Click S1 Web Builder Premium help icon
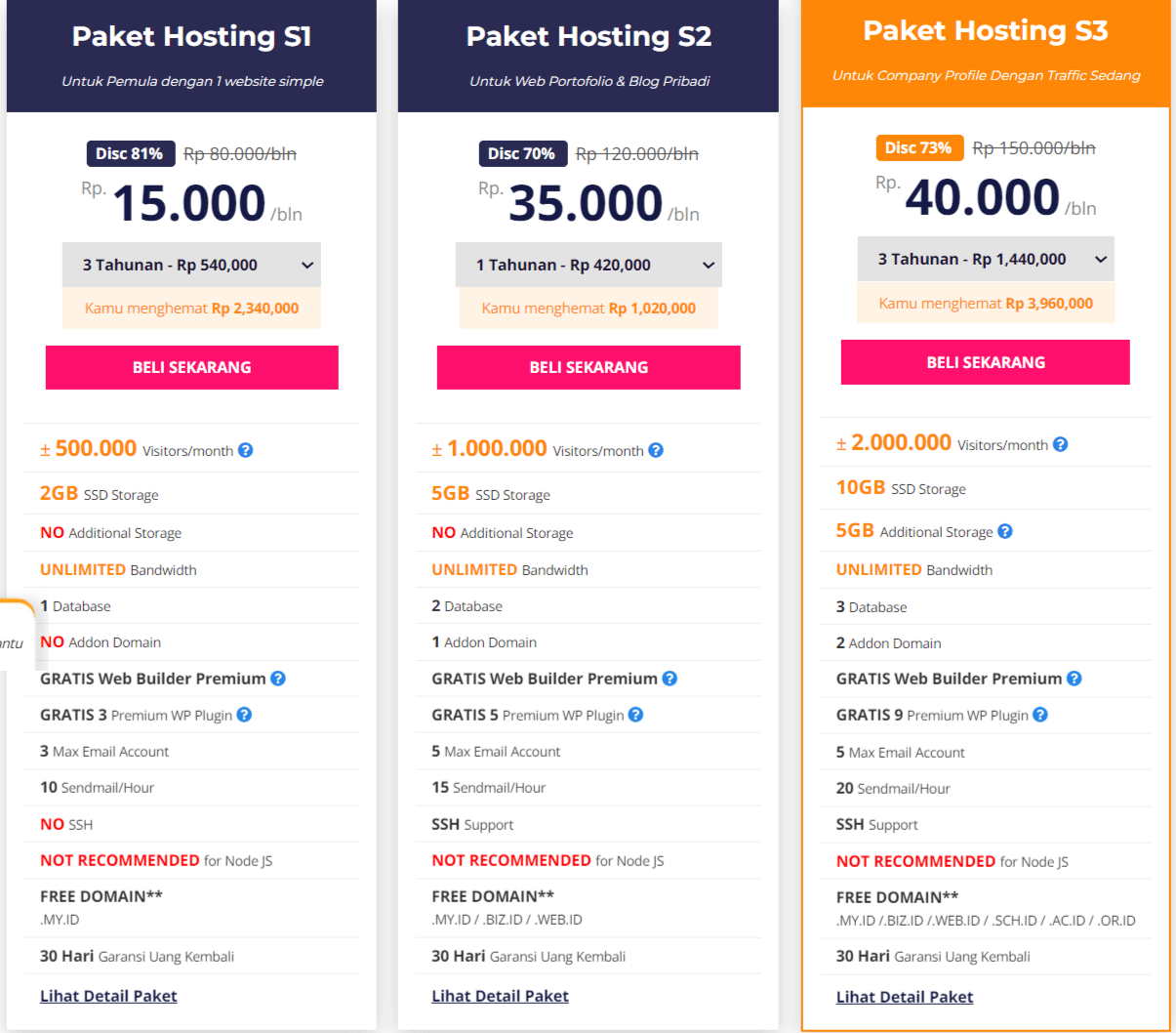Image resolution: width=1176 pixels, height=1033 pixels. [278, 679]
